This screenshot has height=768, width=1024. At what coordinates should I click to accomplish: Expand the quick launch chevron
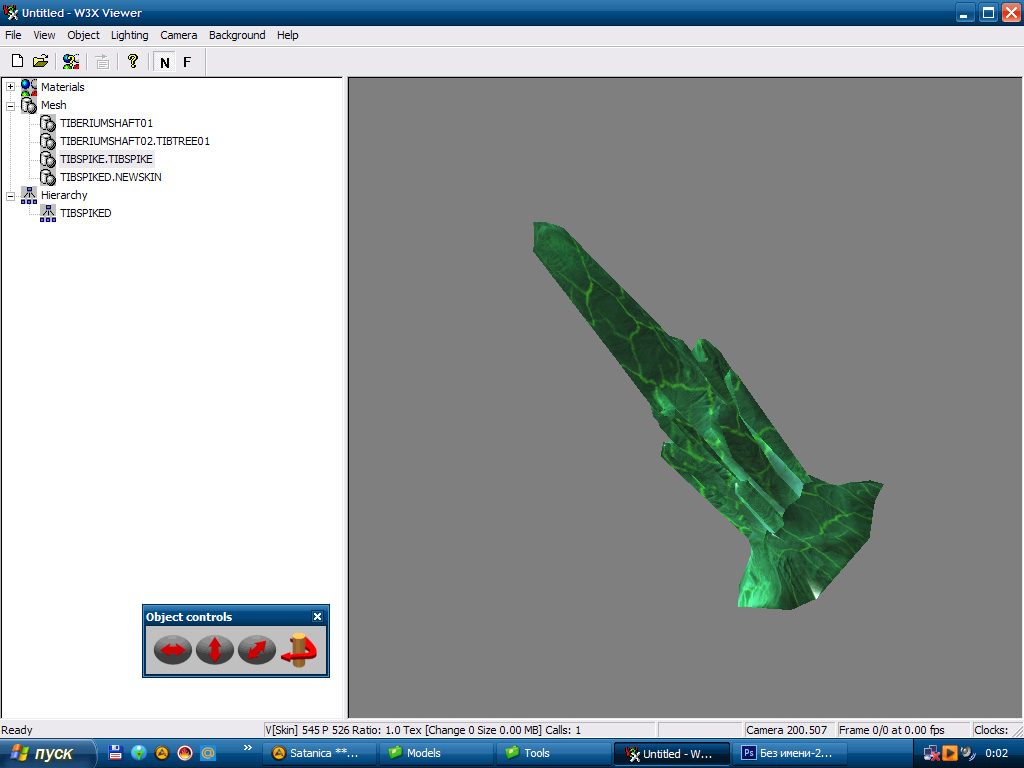pyautogui.click(x=248, y=747)
